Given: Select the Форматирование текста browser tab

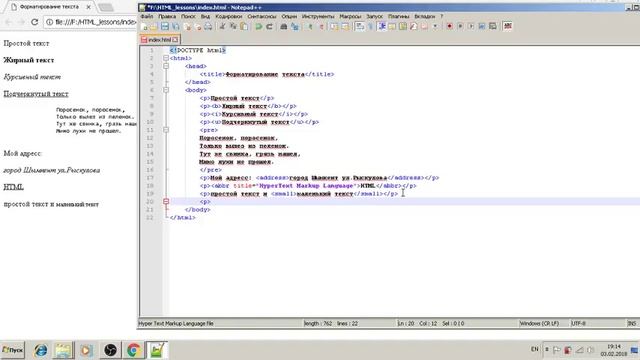Looking at the screenshot, I should click(50, 7).
